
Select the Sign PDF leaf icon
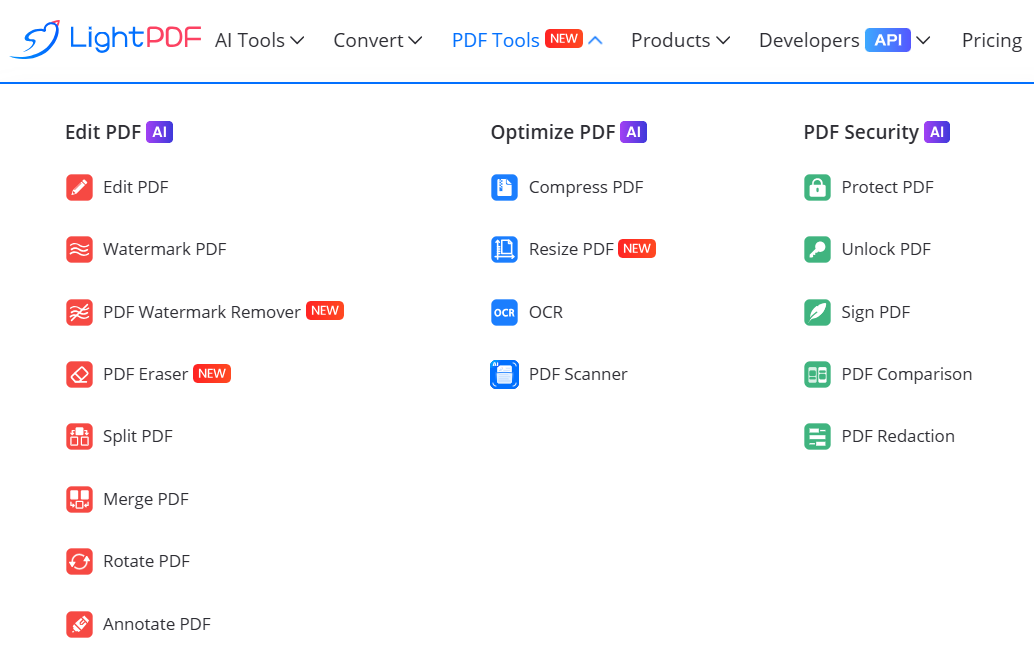click(x=818, y=311)
